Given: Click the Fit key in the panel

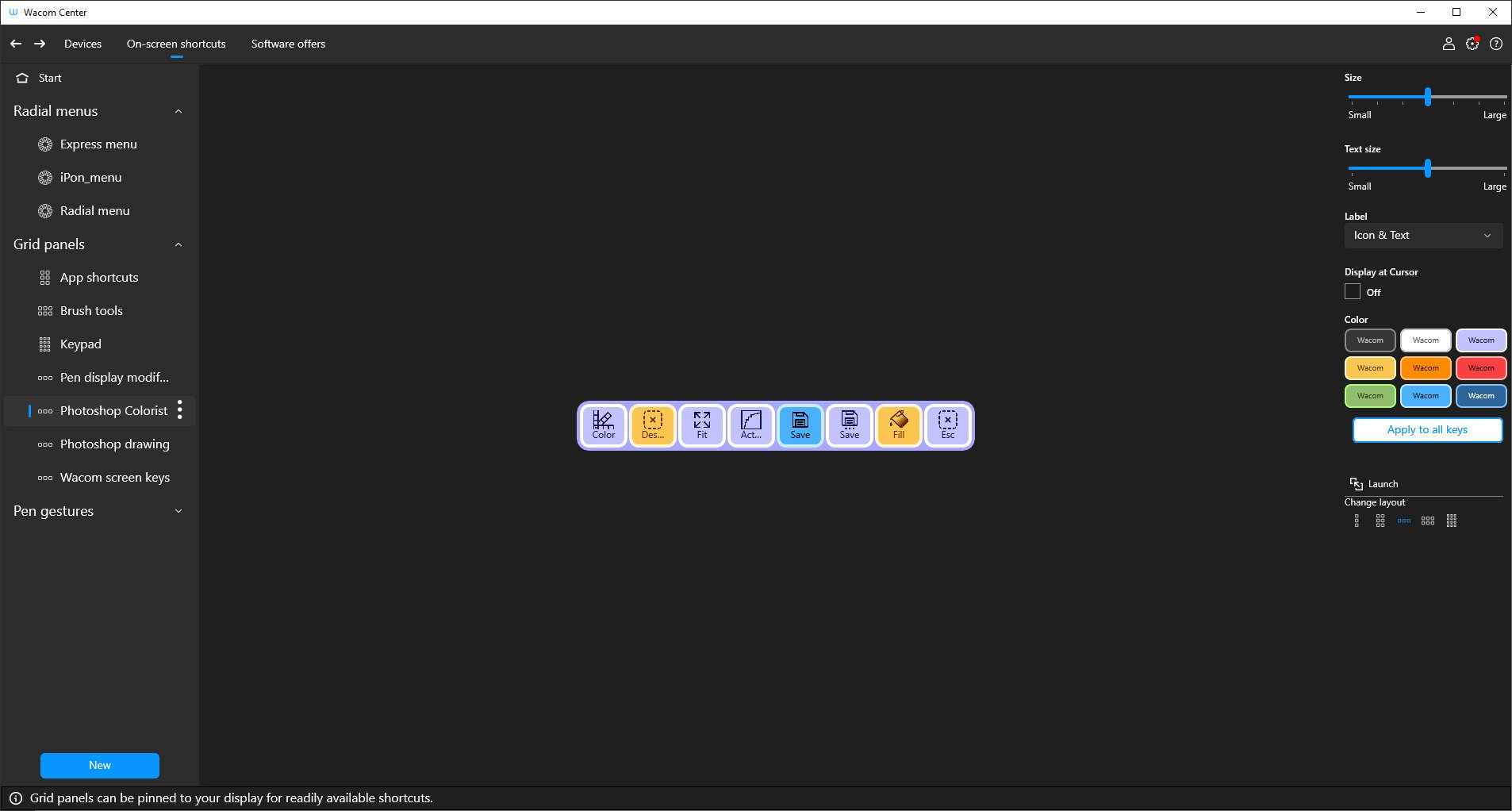Looking at the screenshot, I should [x=702, y=425].
